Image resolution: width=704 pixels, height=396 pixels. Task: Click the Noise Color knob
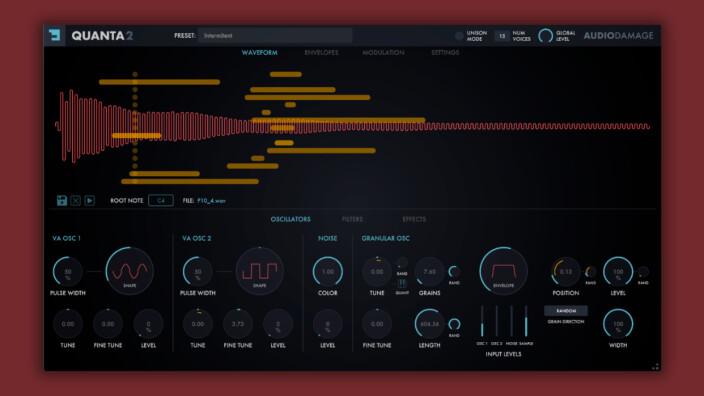[328, 272]
